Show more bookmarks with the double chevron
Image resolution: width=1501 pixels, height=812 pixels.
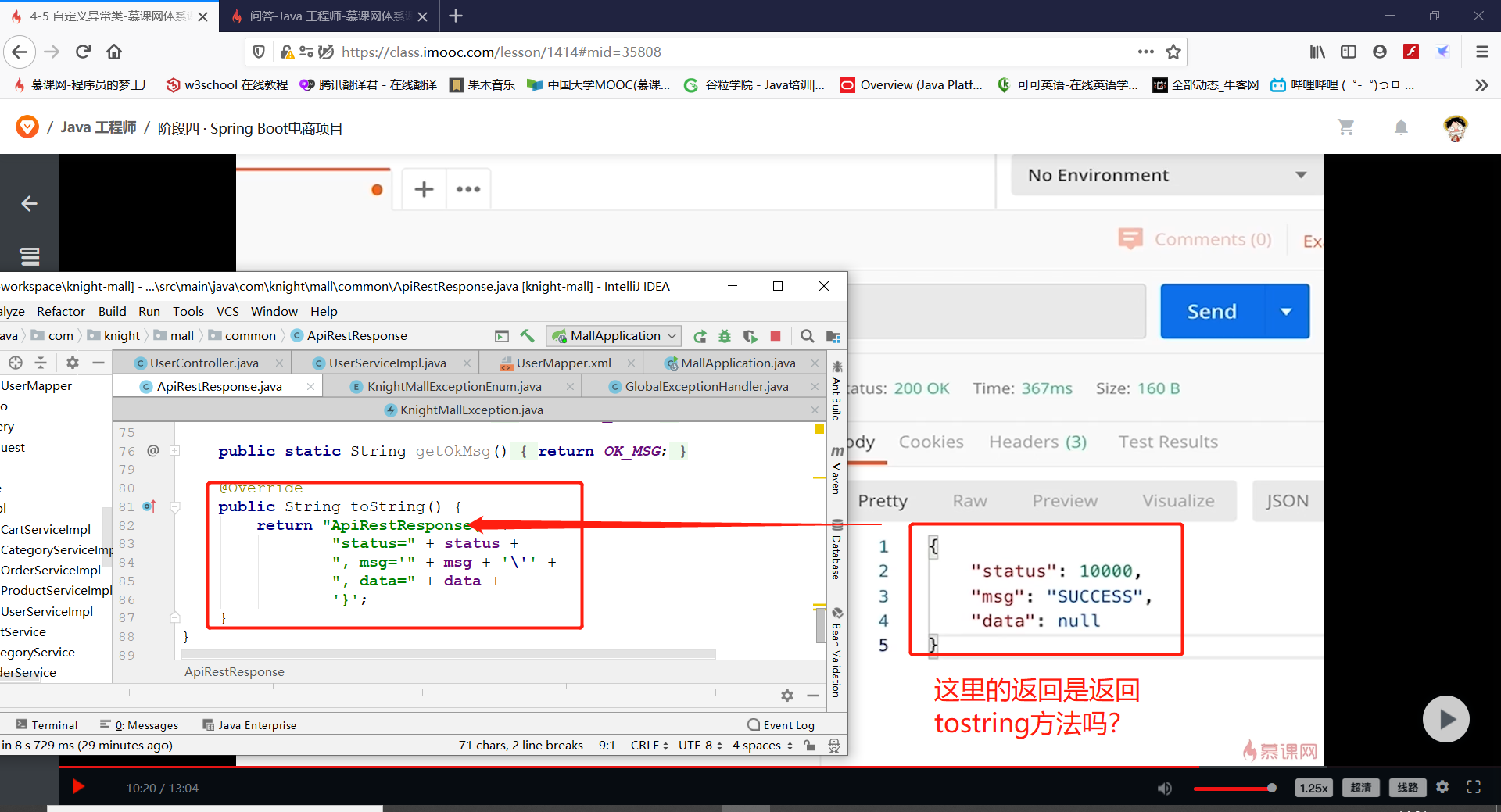pyautogui.click(x=1481, y=84)
